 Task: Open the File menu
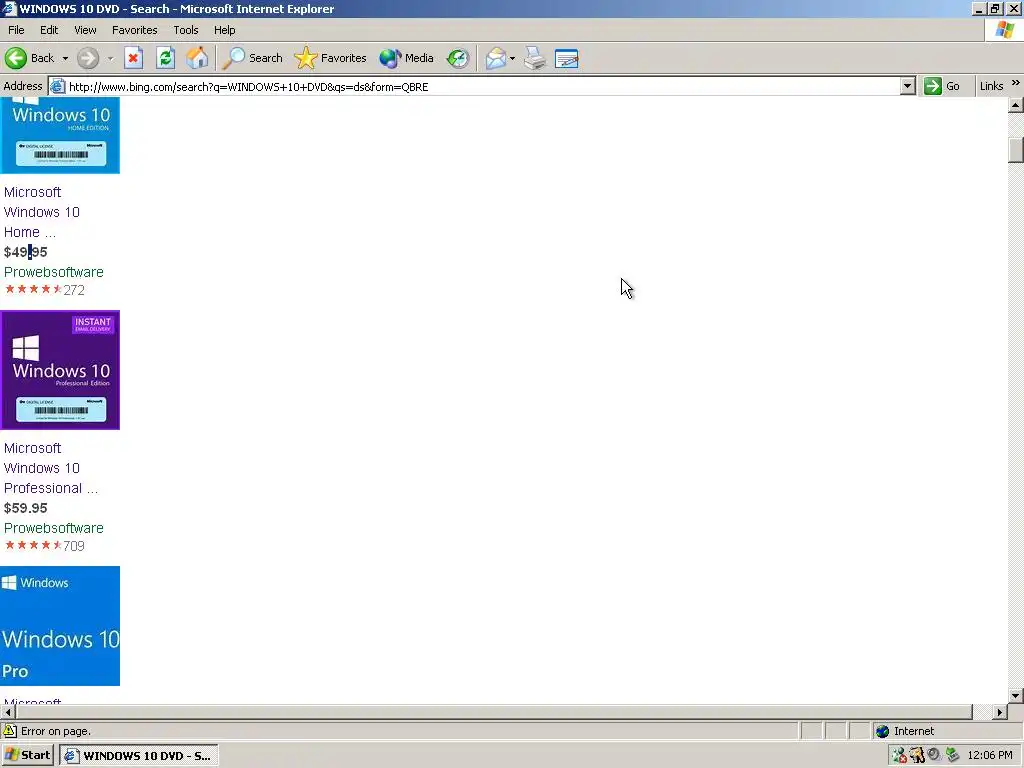(x=16, y=30)
